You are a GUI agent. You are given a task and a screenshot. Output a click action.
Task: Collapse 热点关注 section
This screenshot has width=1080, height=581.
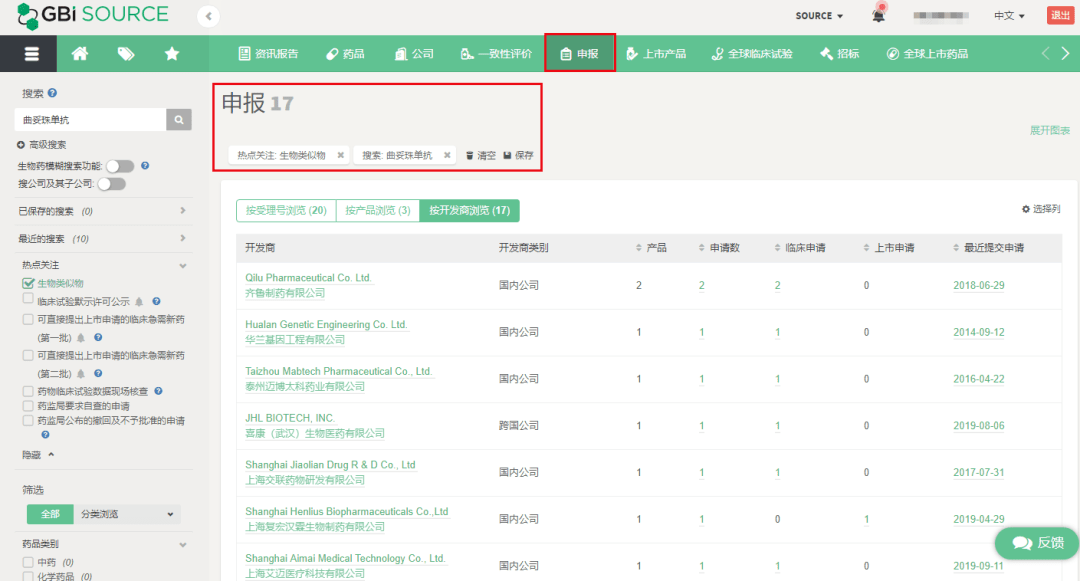[183, 265]
